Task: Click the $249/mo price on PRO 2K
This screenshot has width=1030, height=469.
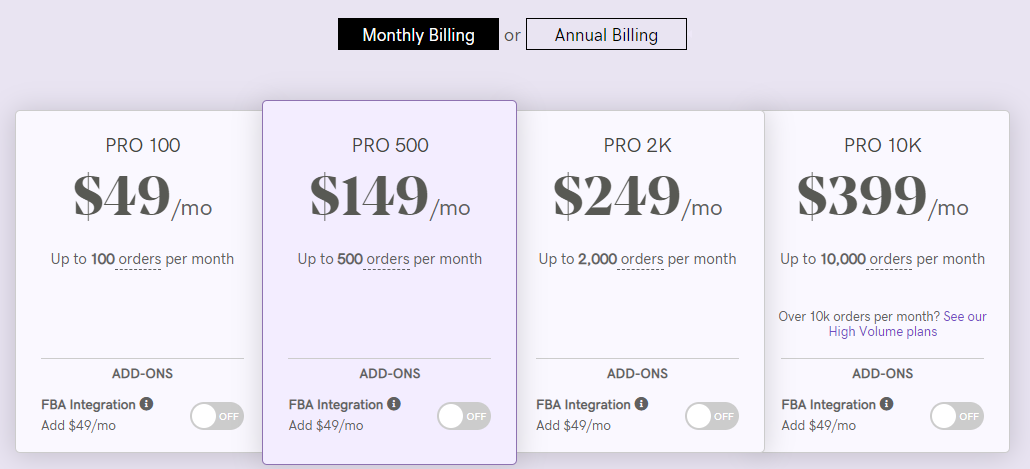Action: pyautogui.click(x=637, y=197)
